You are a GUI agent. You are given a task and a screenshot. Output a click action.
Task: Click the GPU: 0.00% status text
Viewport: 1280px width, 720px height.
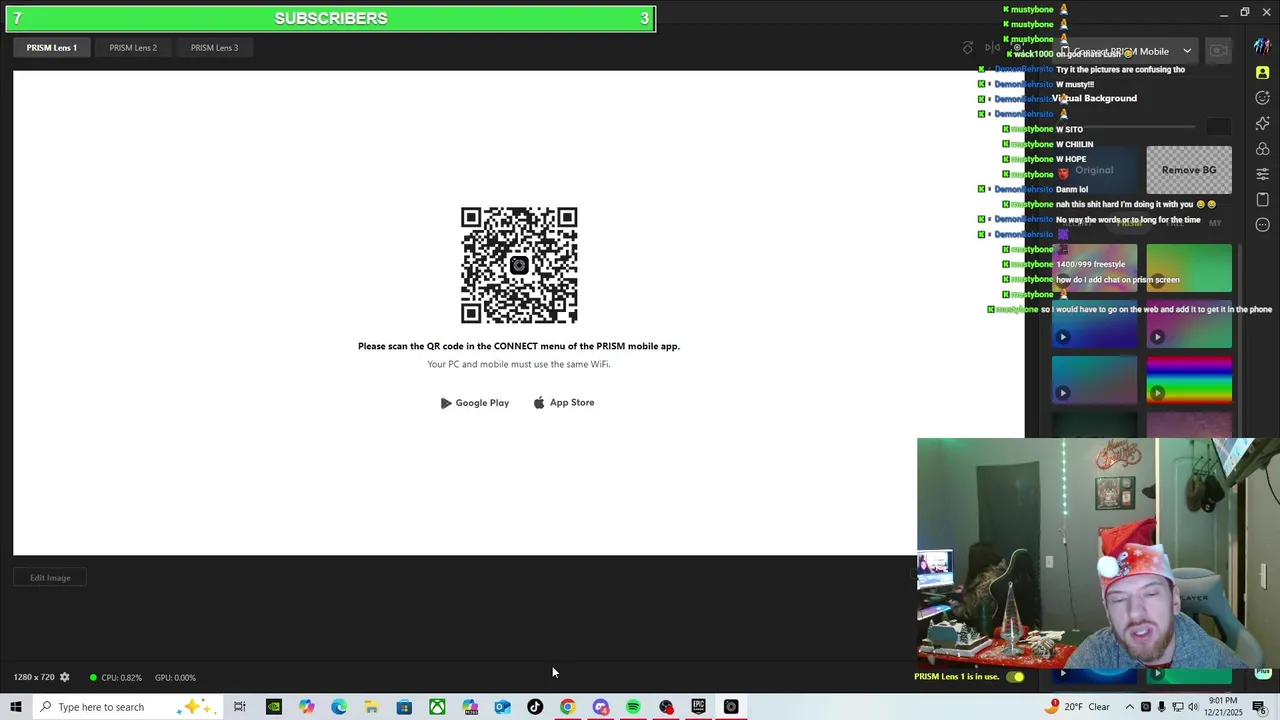[x=175, y=677]
